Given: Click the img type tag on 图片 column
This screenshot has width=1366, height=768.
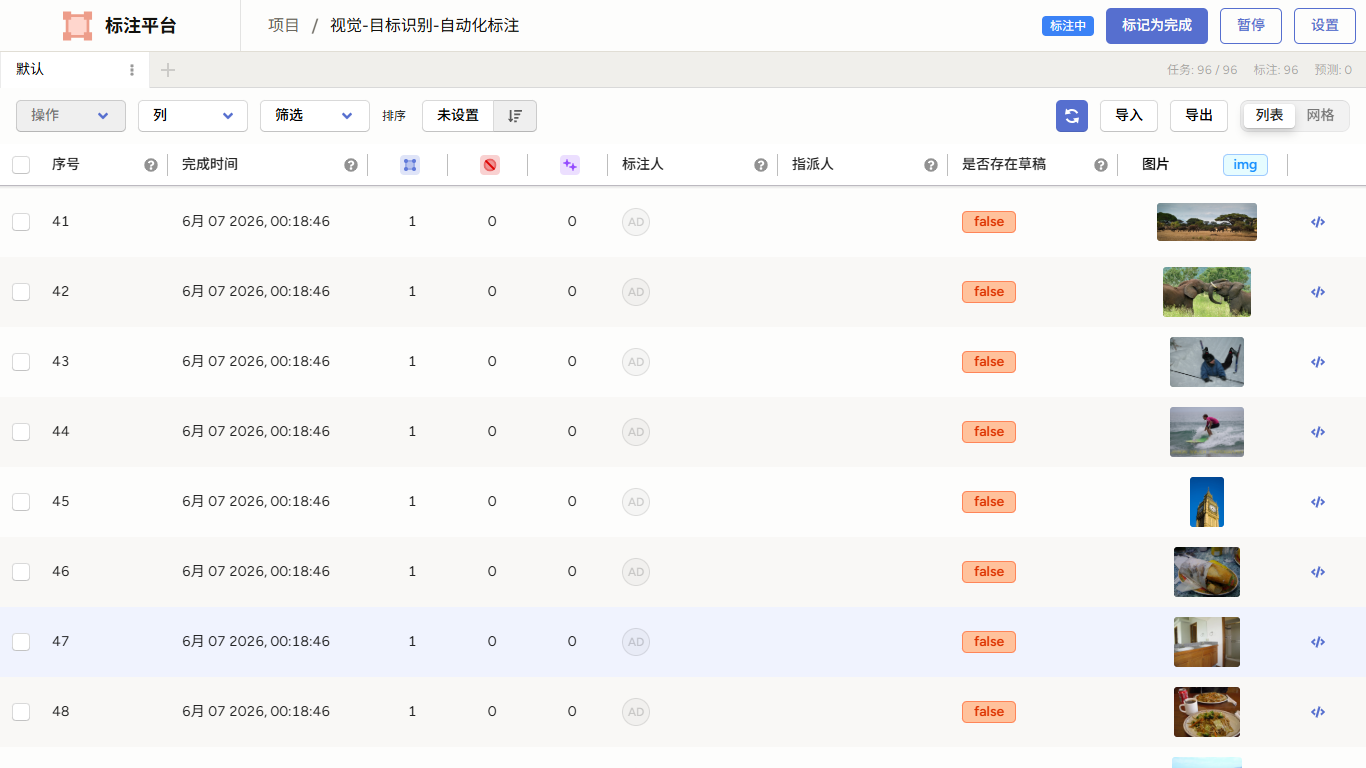Looking at the screenshot, I should (x=1245, y=165).
